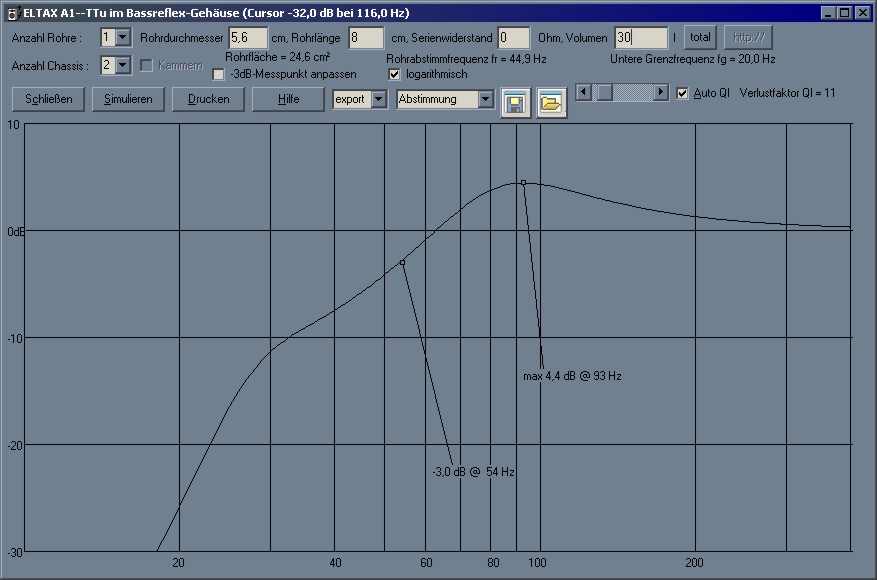Click the max 4,4 dB marker on curve
This screenshot has width=877, height=580.
524,183
